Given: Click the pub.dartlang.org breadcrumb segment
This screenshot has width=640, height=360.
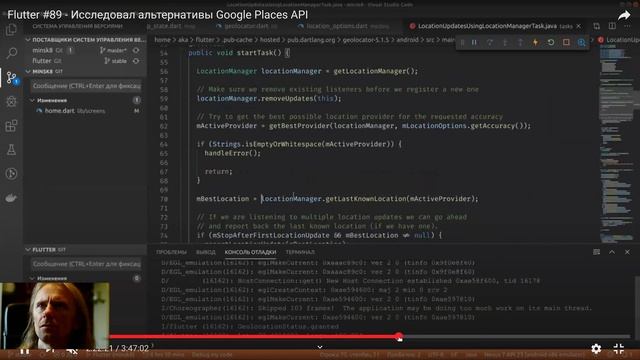Looking at the screenshot, I should [x=311, y=40].
